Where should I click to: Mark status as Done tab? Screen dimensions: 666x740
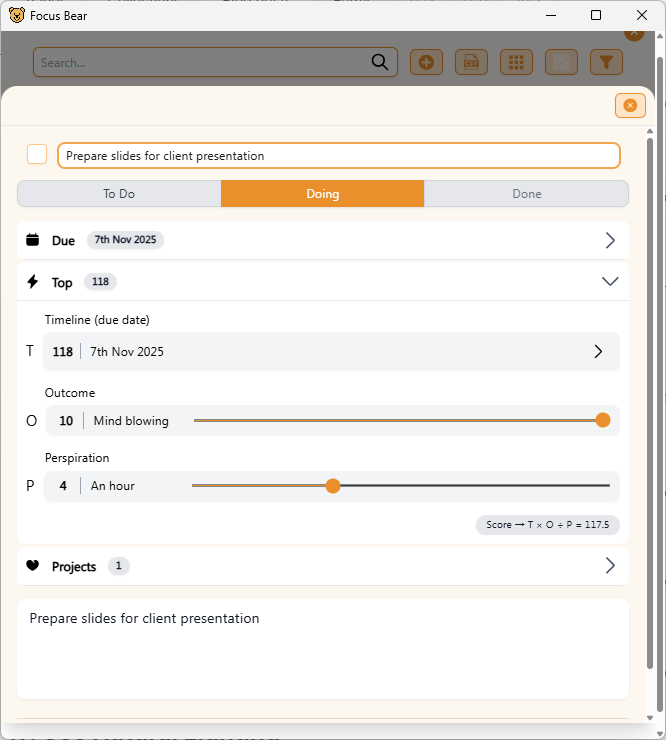pos(526,193)
